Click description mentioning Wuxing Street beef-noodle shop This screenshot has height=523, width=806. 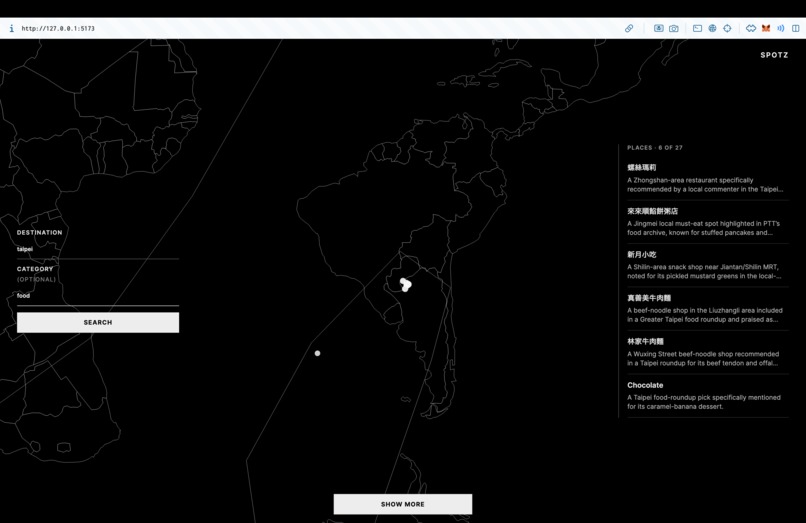coord(703,358)
